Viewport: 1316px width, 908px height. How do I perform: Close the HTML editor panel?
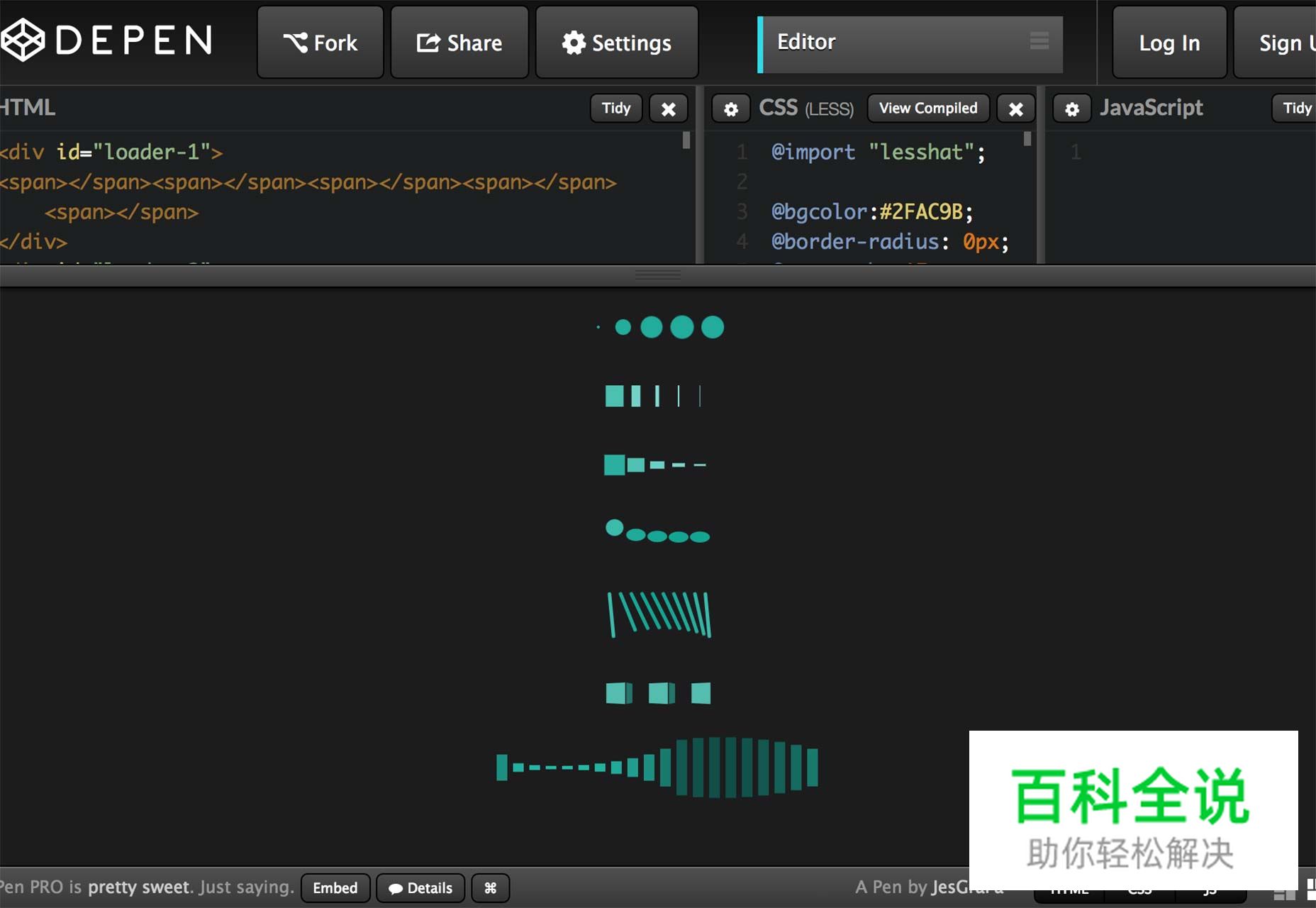click(668, 109)
